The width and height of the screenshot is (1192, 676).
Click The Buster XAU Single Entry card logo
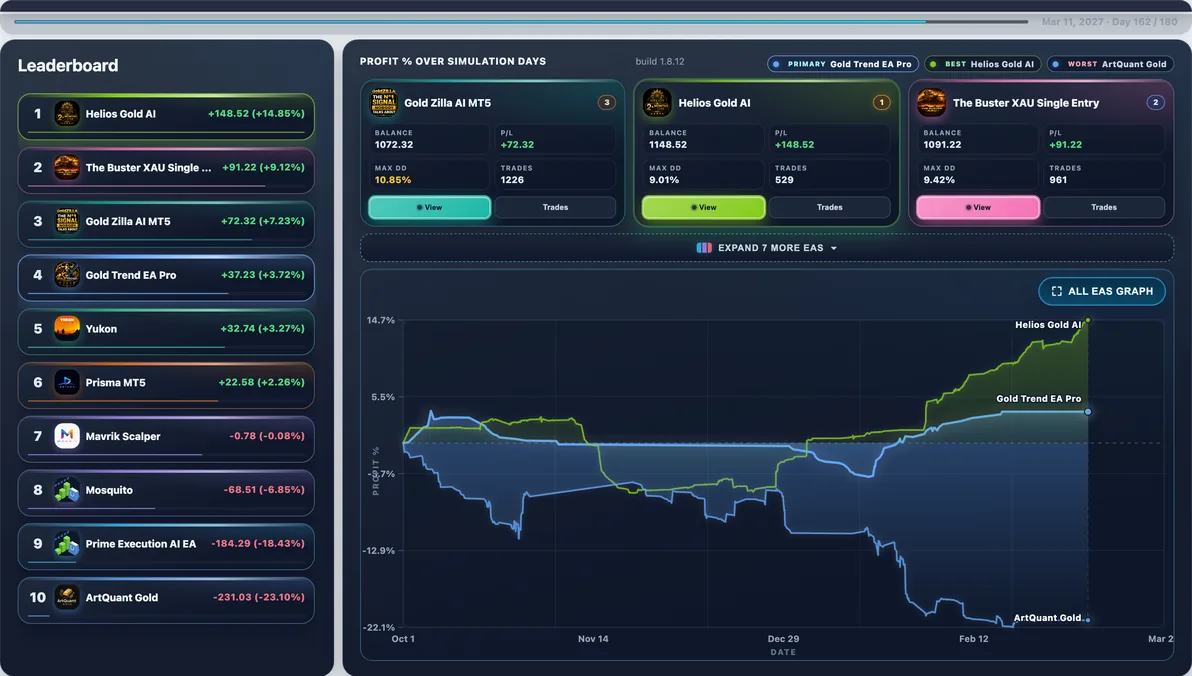931,103
